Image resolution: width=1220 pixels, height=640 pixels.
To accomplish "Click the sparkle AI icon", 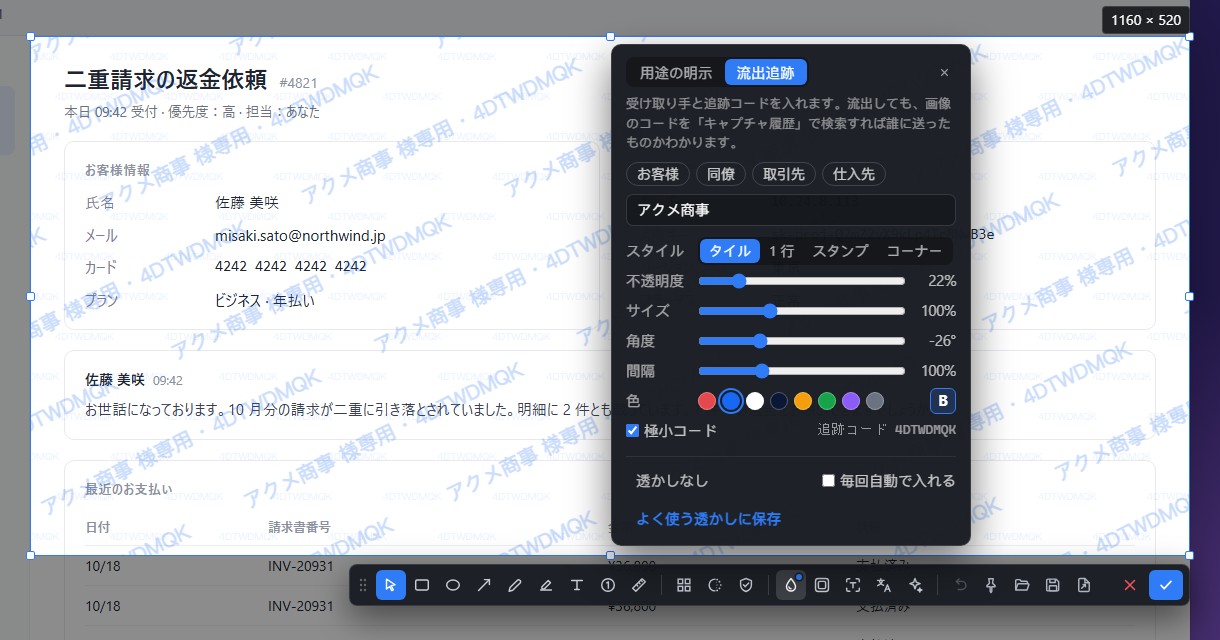I will point(915,585).
